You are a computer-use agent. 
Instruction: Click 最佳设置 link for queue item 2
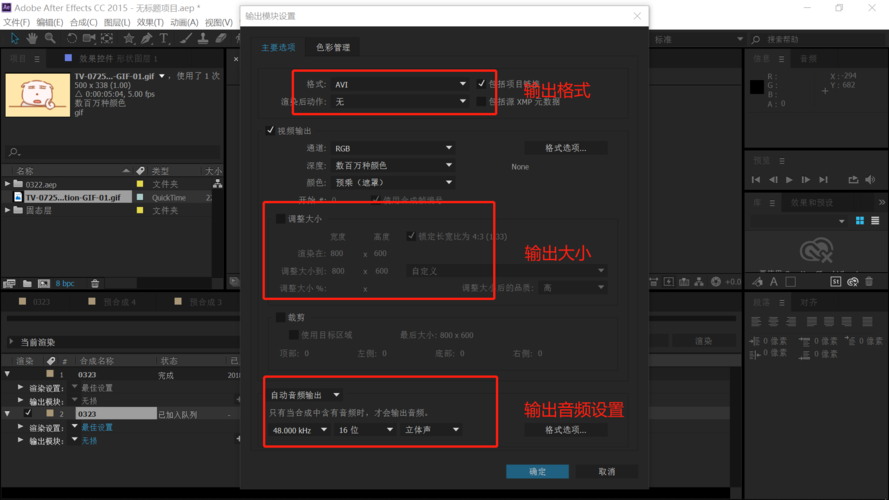pos(97,427)
